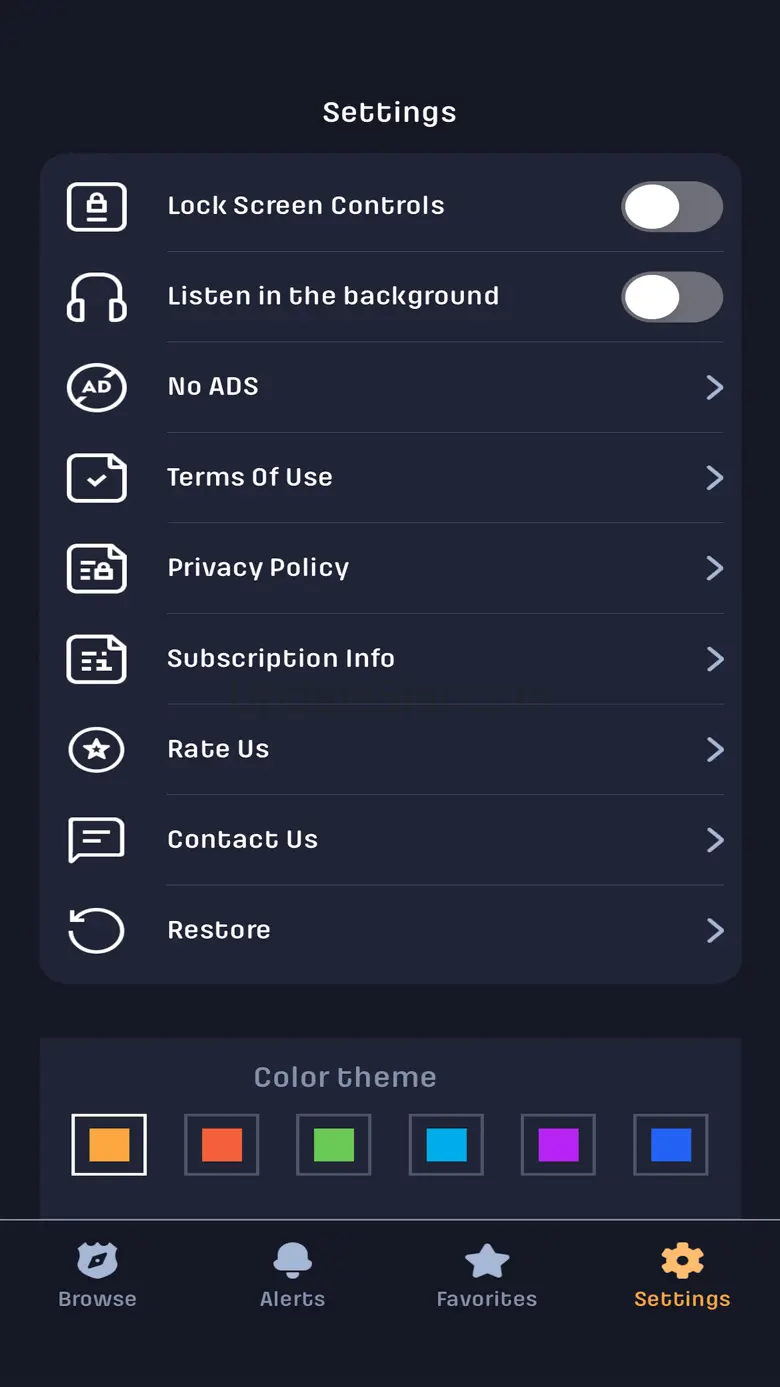
Task: Switch to the Browse tab
Action: click(x=97, y=1275)
